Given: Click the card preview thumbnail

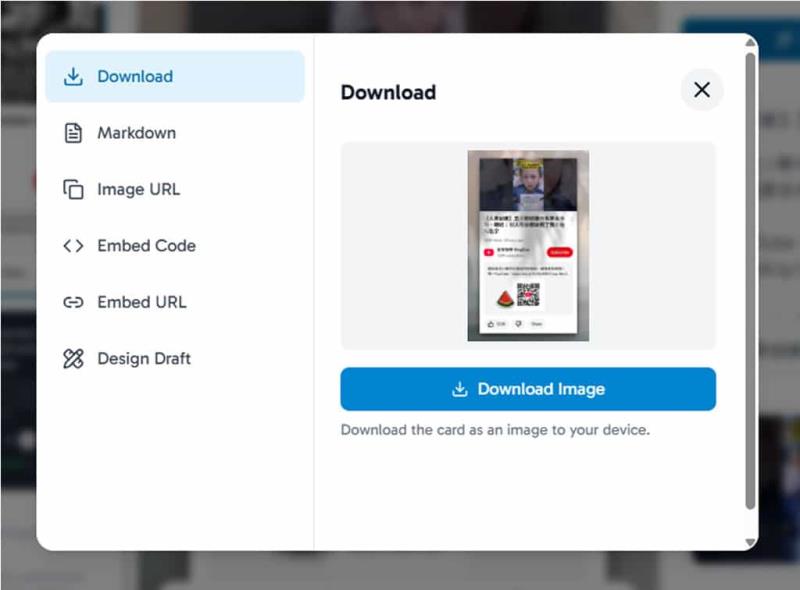Looking at the screenshot, I should point(528,246).
